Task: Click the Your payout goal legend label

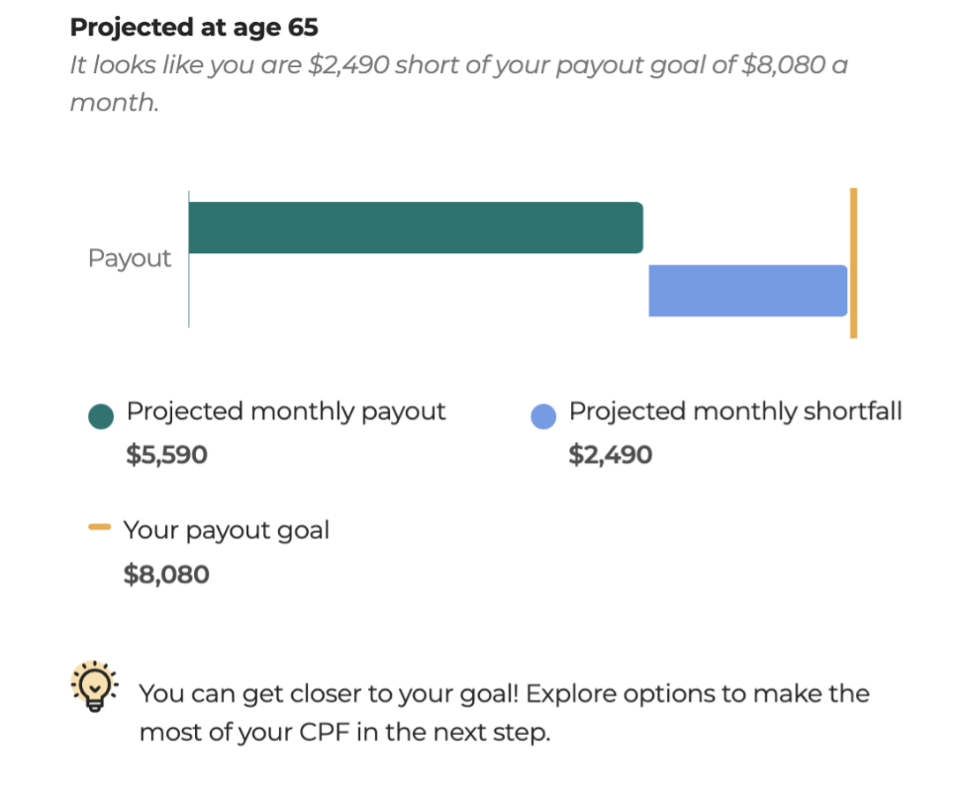Action: tap(226, 531)
